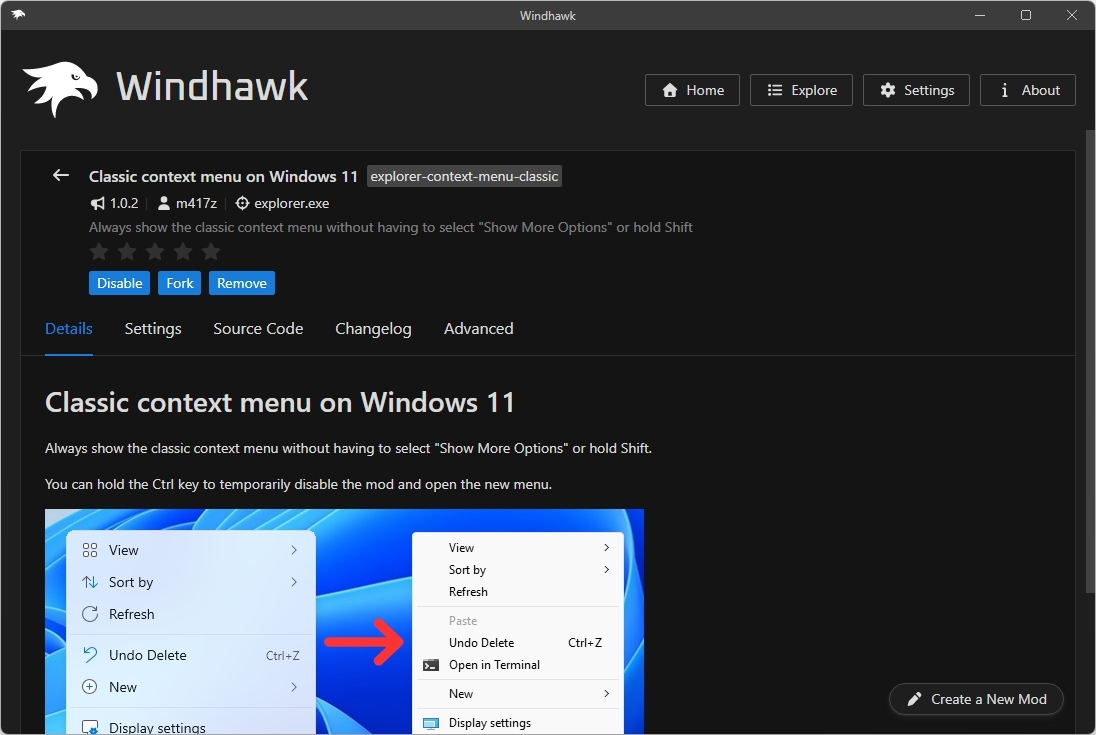Click the author icon next to m417z
The image size is (1096, 735).
(163, 203)
